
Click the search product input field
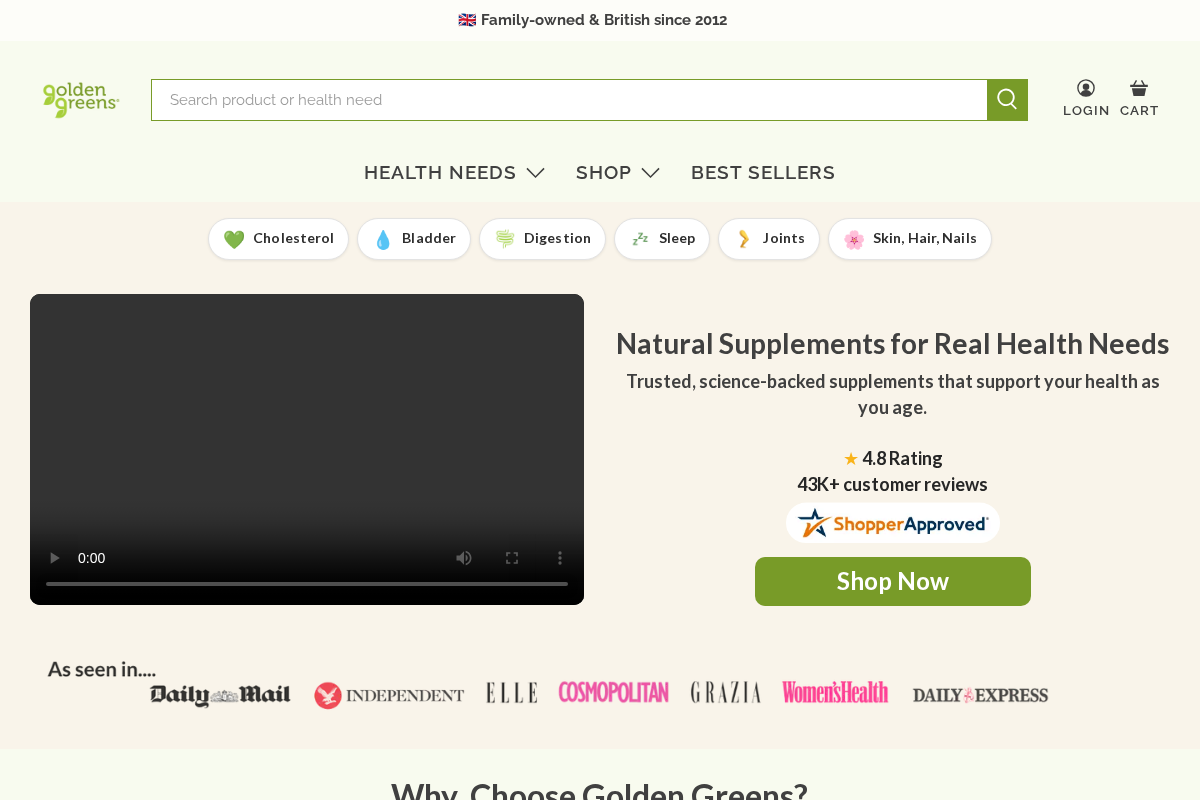[x=570, y=99]
